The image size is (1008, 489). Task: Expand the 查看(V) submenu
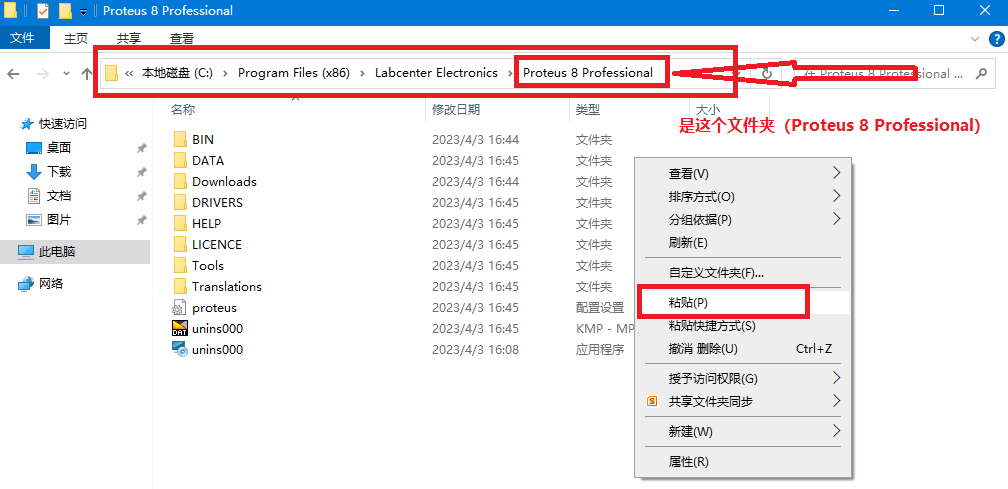(x=836, y=173)
